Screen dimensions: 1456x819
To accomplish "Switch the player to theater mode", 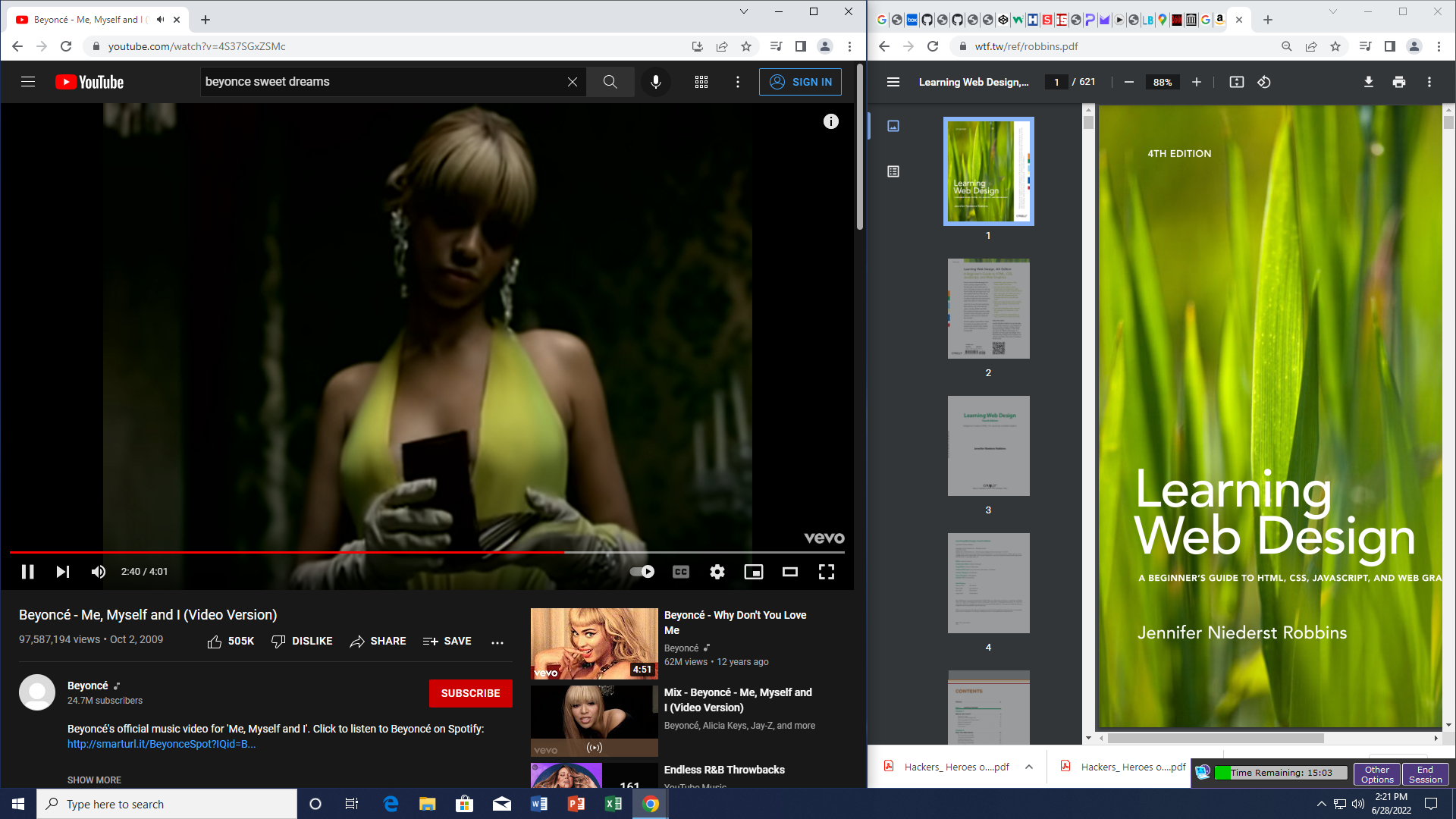I will point(789,572).
